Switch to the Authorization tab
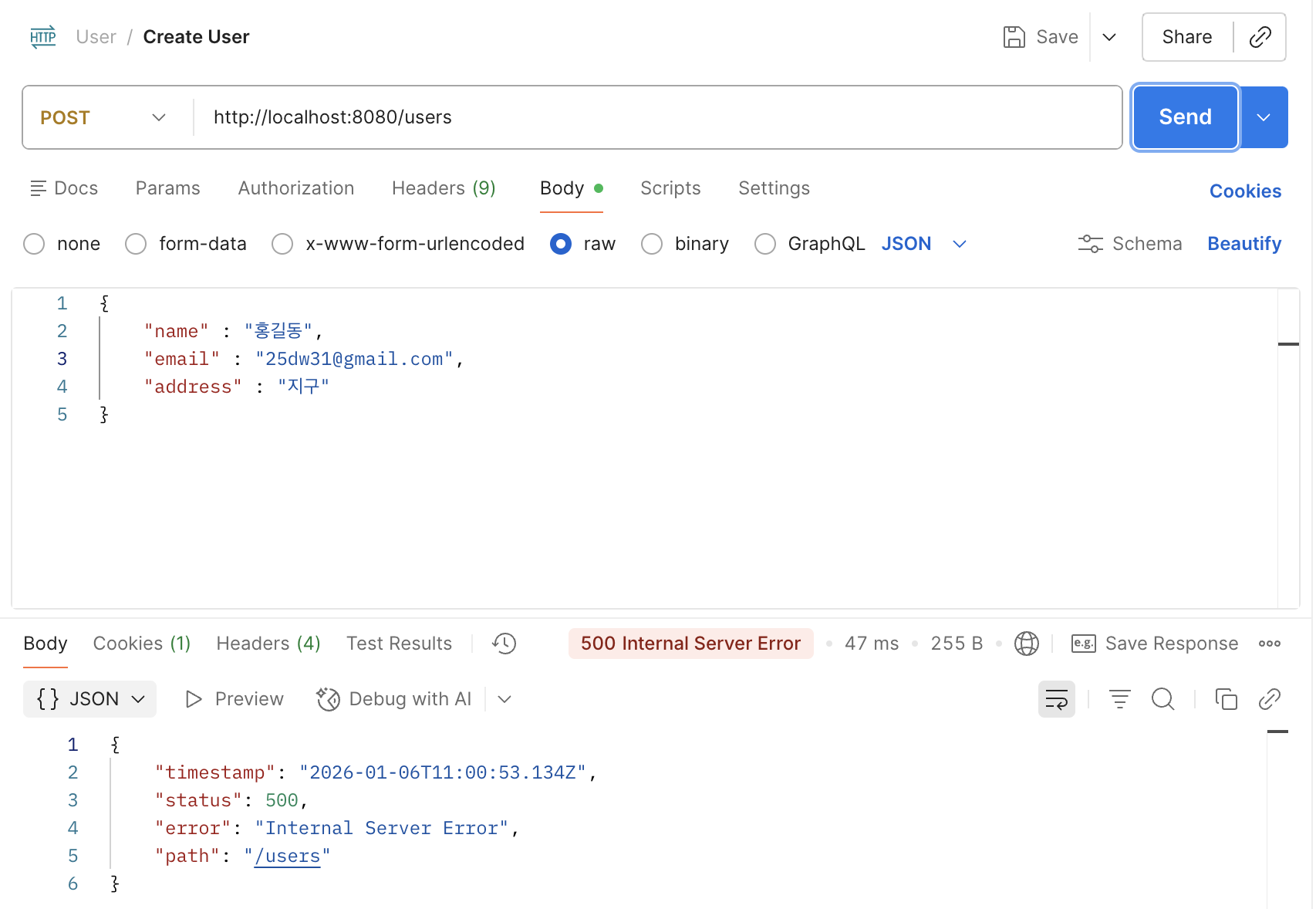The height and width of the screenshot is (909, 1316). click(x=295, y=188)
